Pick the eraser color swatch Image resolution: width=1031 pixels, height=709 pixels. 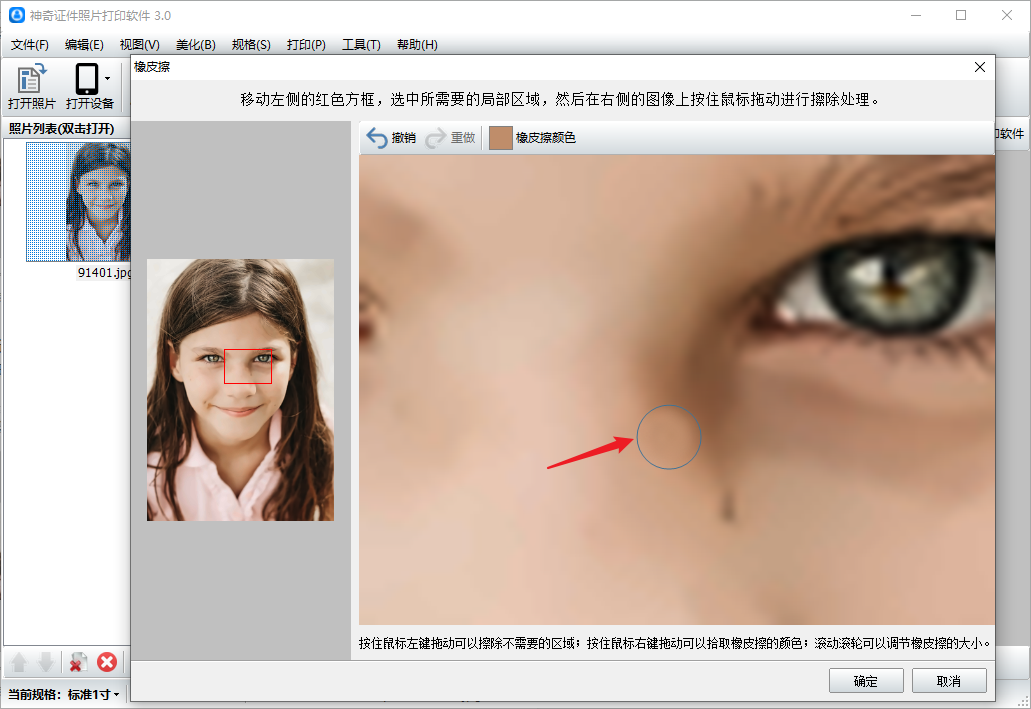(500, 138)
